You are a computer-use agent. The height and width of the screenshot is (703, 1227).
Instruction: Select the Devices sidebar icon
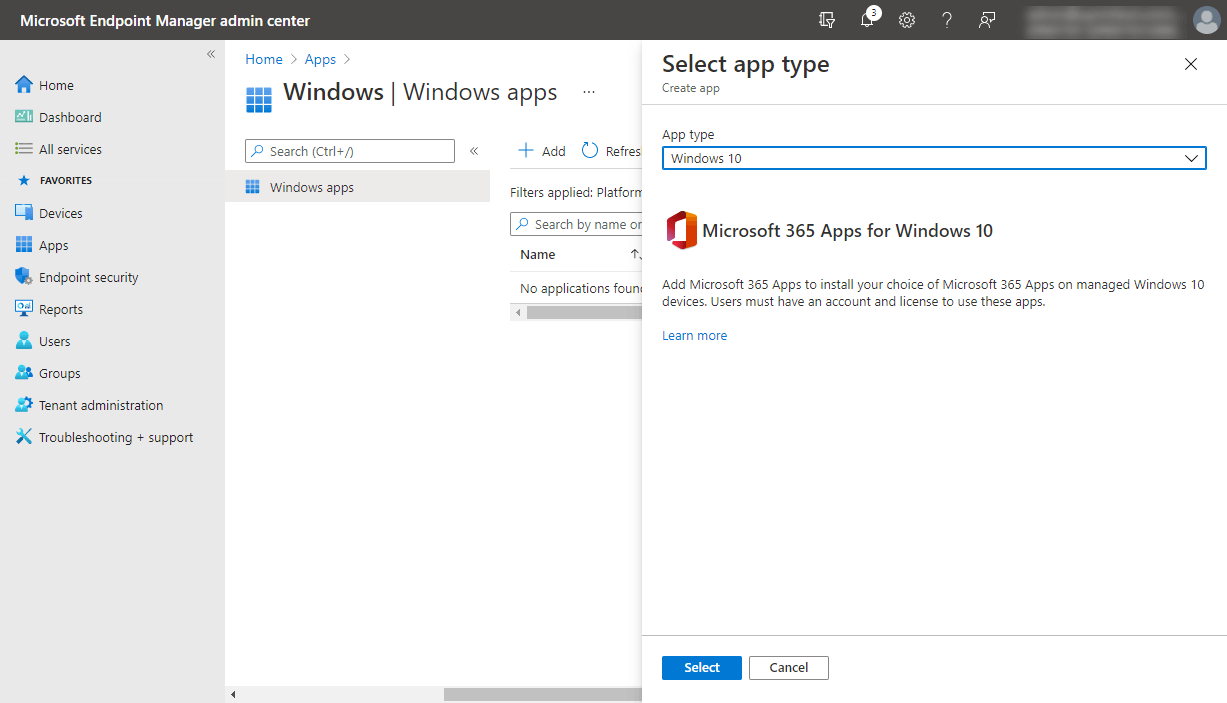[x=22, y=212]
